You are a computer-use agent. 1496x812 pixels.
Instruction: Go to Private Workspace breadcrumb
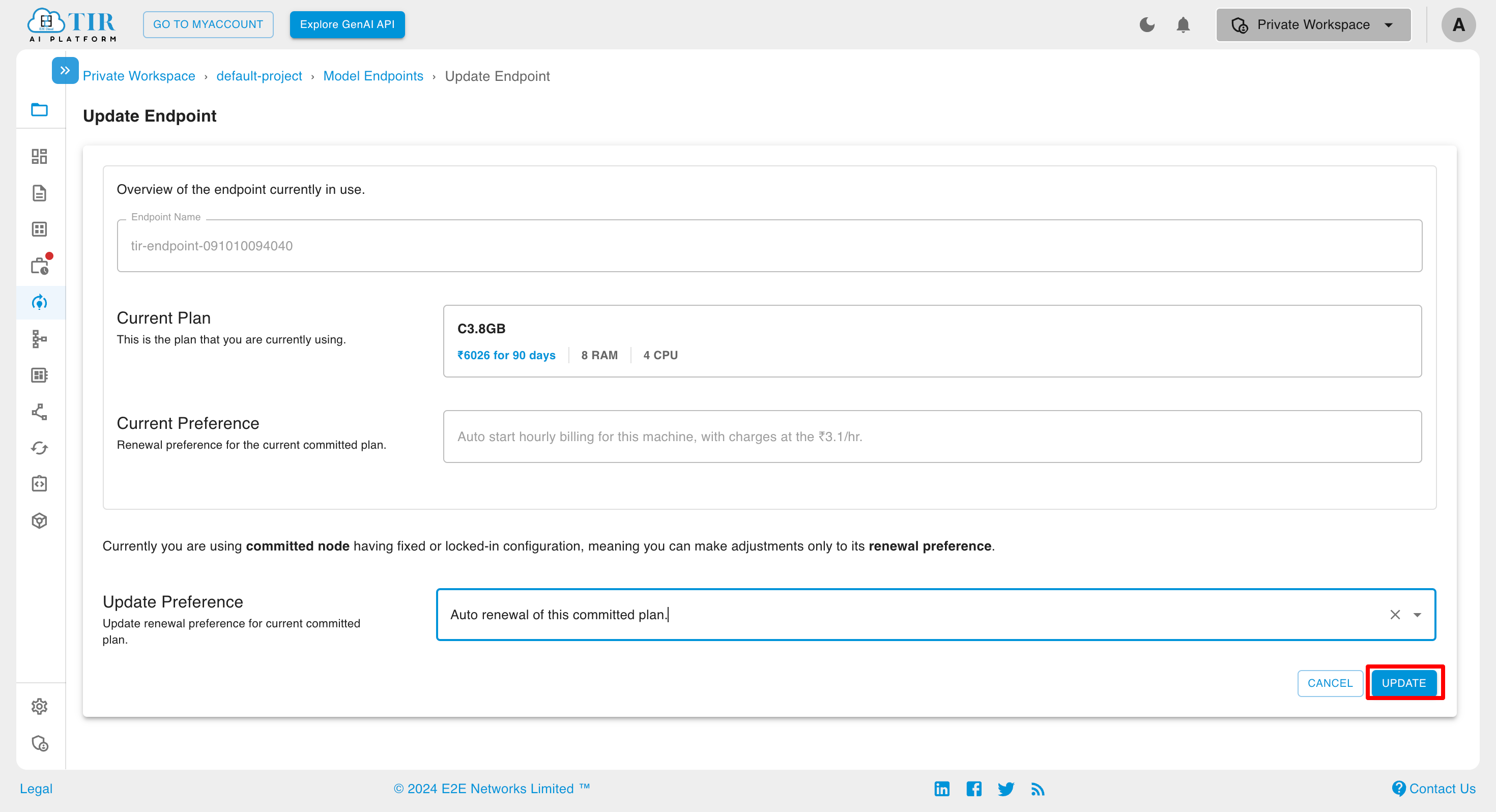(x=139, y=76)
